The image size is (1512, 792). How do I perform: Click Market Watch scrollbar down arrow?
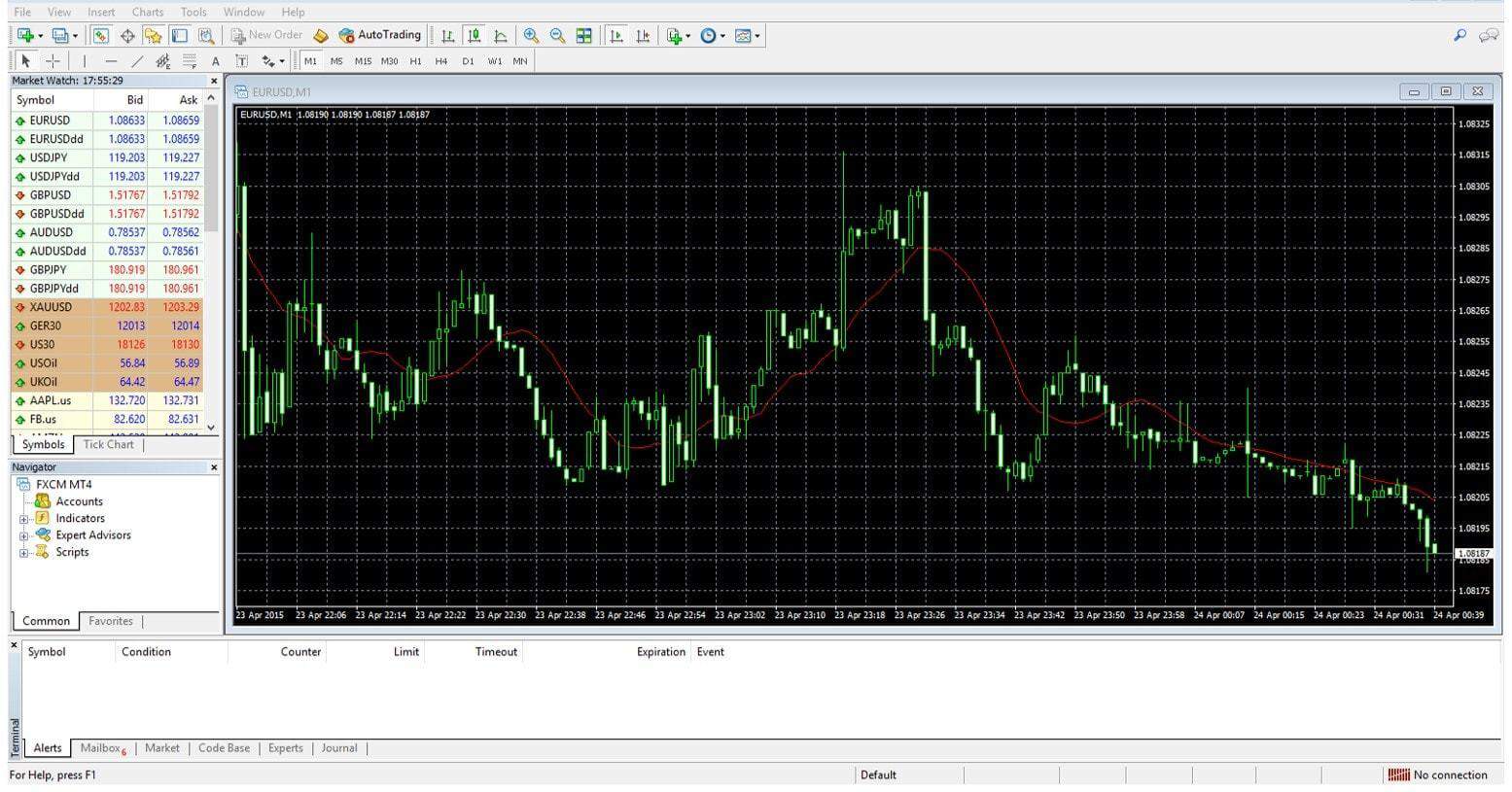point(211,427)
